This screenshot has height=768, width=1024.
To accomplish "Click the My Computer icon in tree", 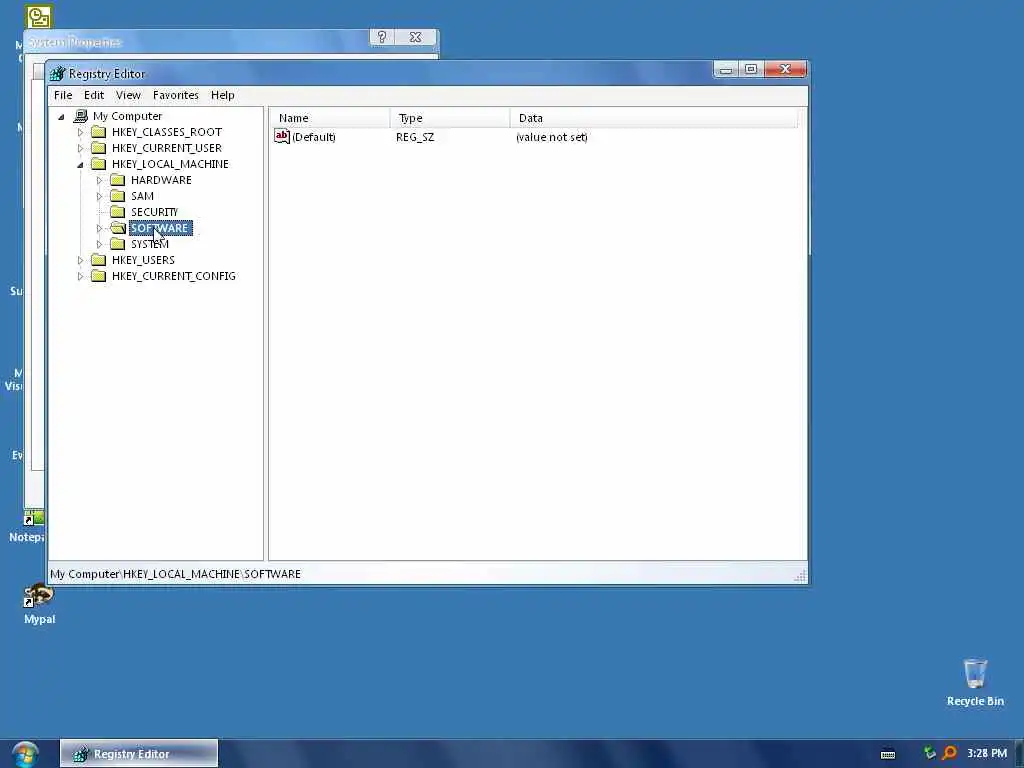I will [80, 116].
